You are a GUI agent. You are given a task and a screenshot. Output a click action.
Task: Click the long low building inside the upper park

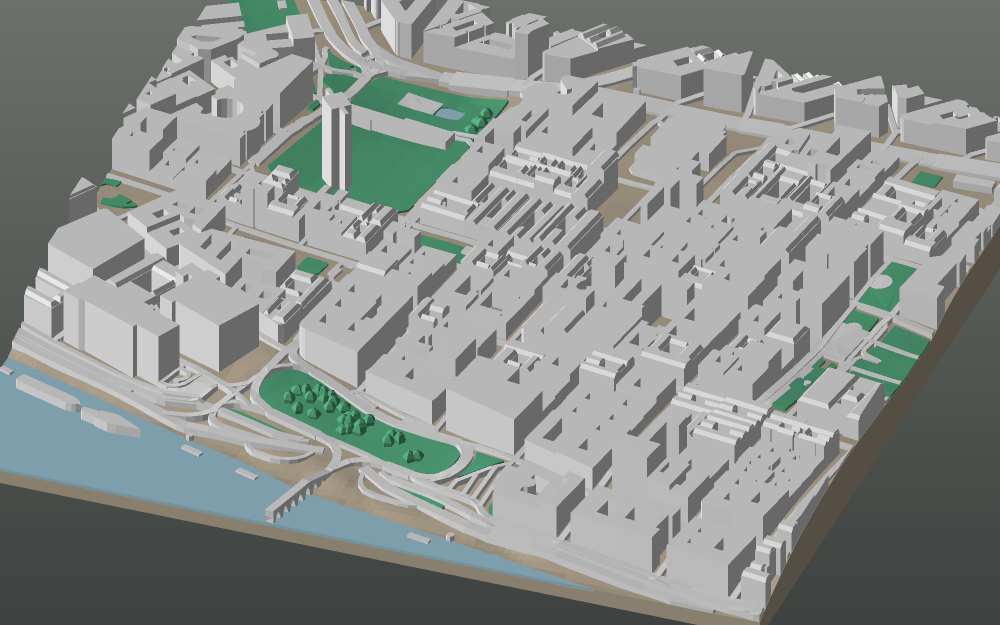coord(402,127)
